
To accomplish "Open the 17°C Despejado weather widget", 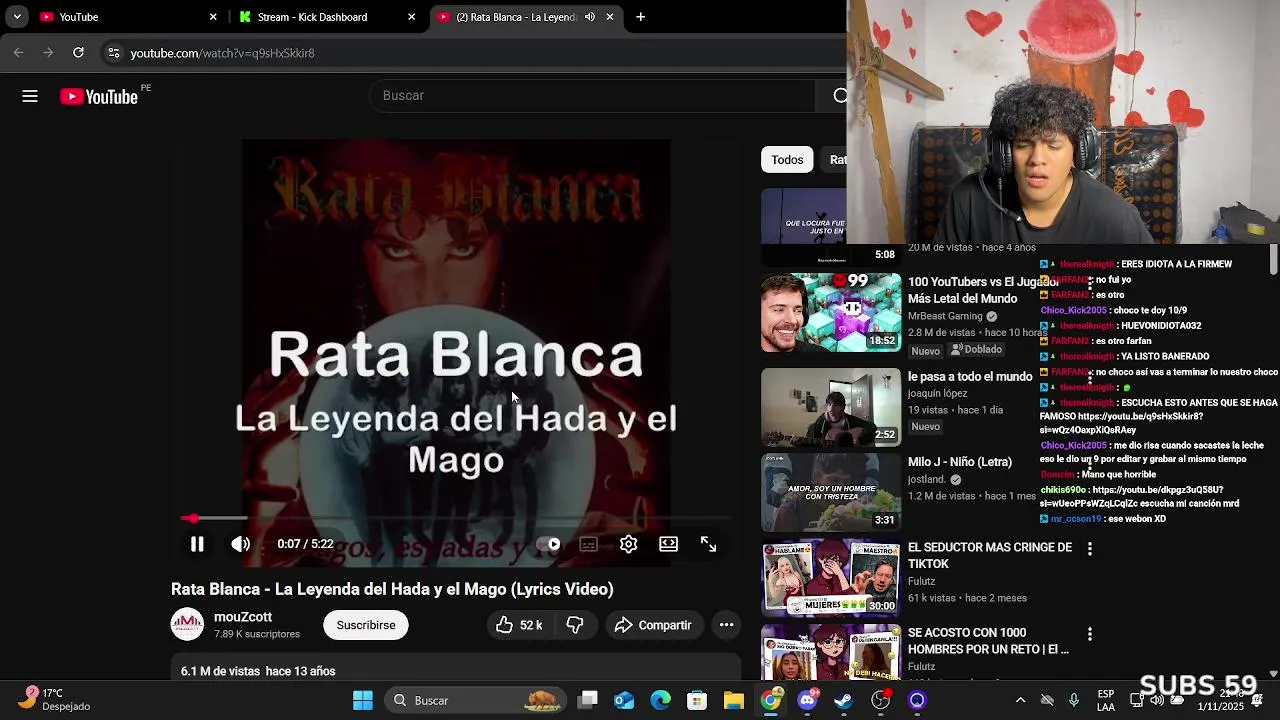I will click(x=60, y=700).
